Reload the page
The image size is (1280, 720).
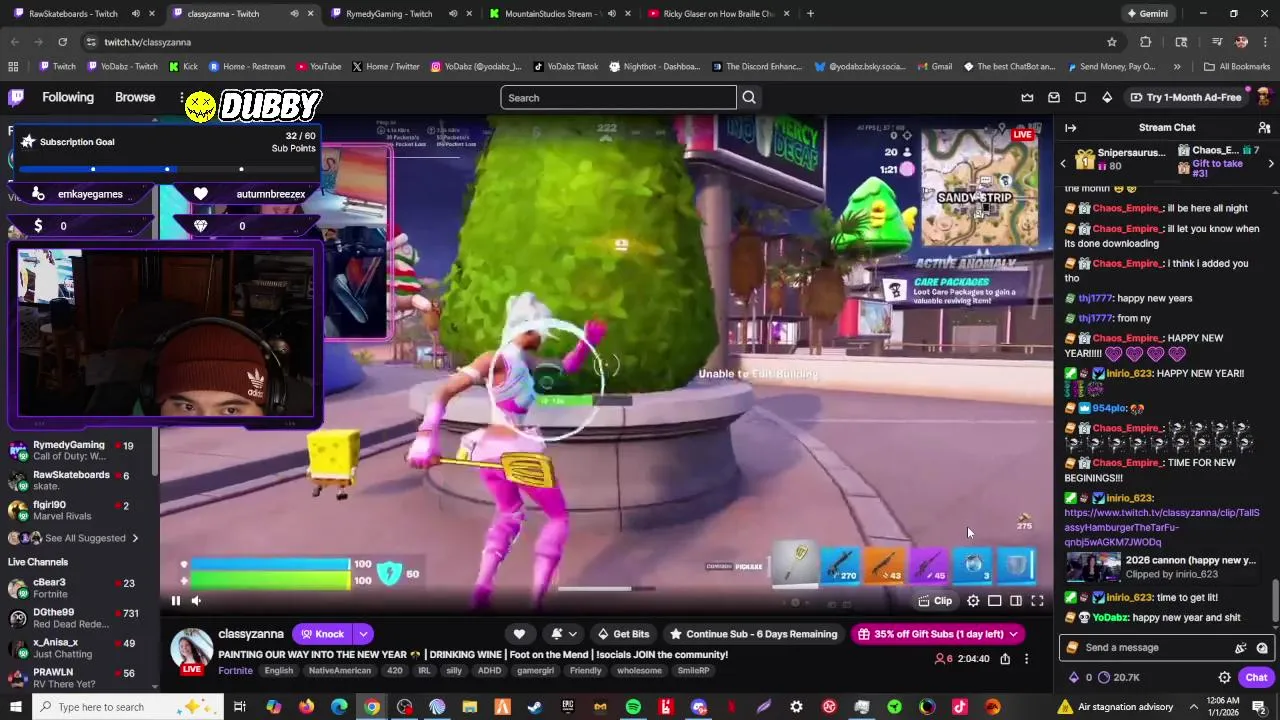point(62,42)
